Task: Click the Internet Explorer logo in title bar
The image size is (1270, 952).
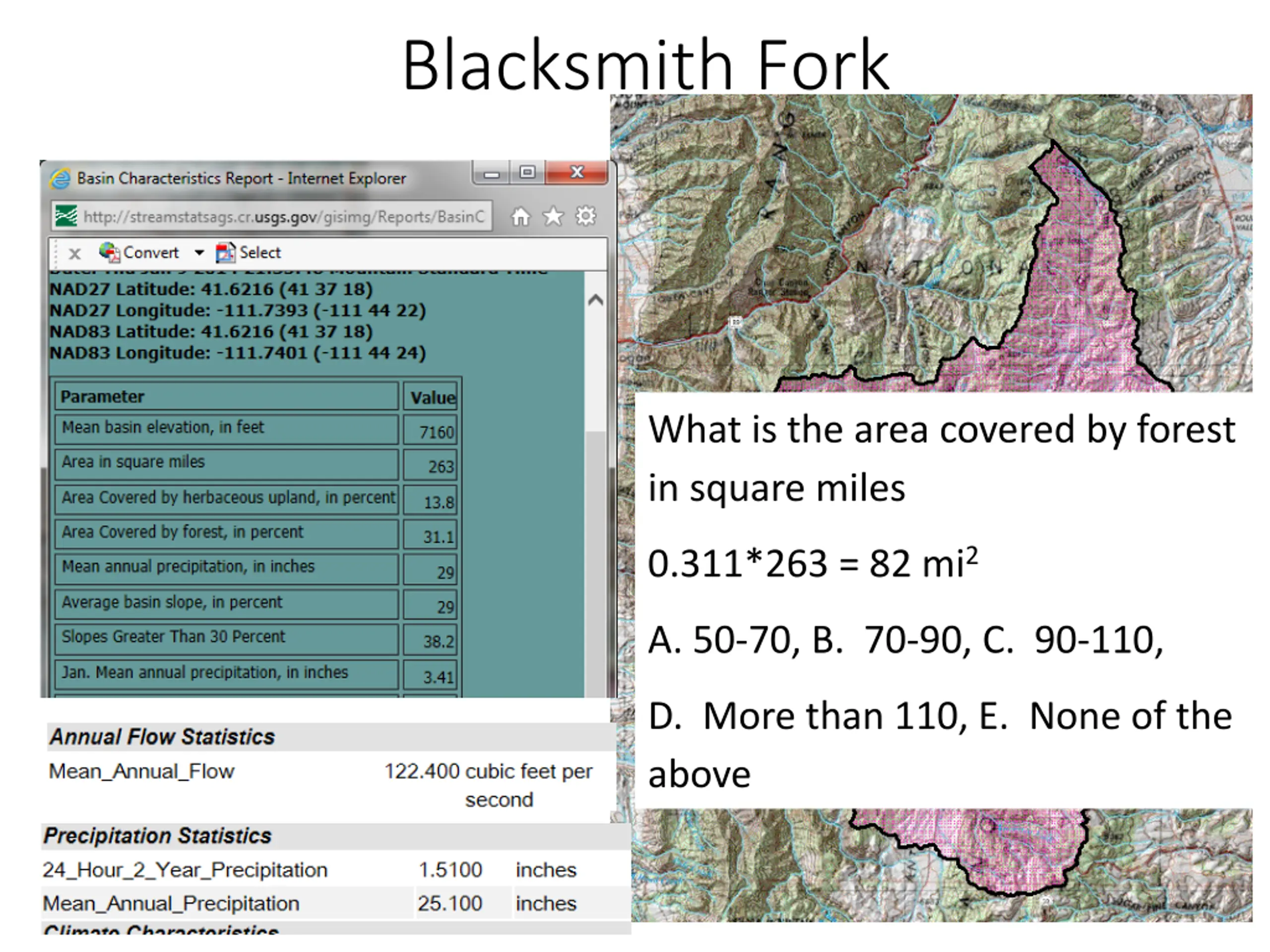Action: pos(61,179)
